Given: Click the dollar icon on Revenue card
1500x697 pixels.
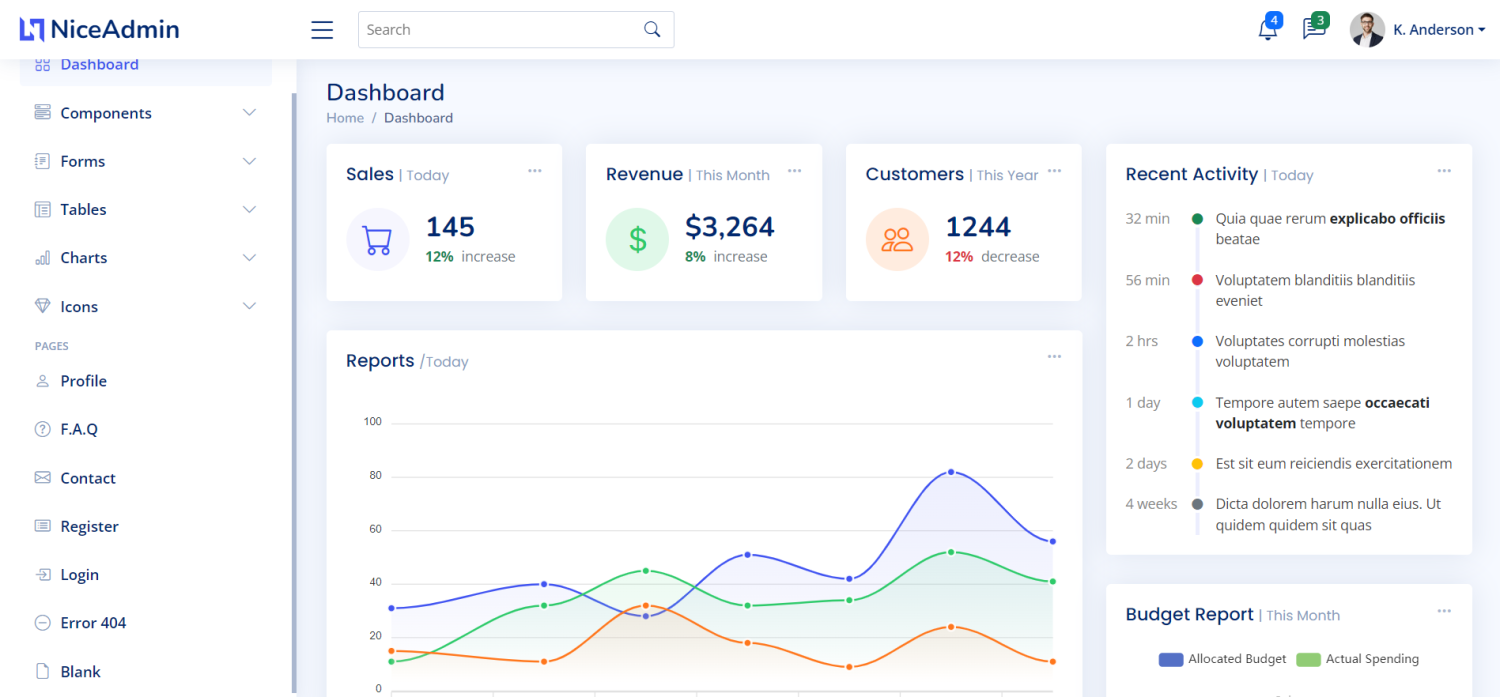Looking at the screenshot, I should [637, 239].
